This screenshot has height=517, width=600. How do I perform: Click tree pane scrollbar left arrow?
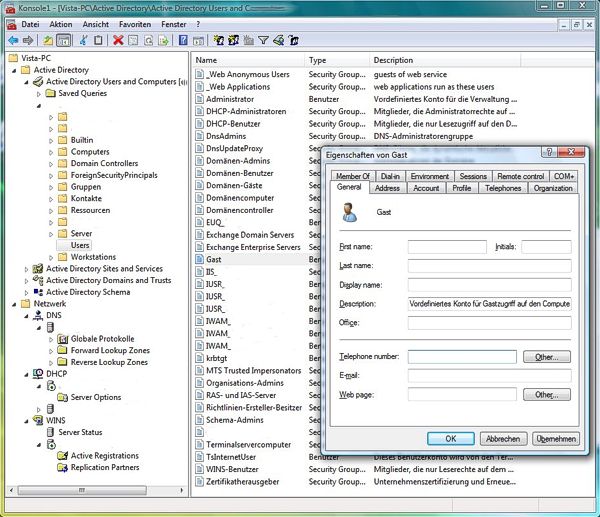click(x=11, y=490)
